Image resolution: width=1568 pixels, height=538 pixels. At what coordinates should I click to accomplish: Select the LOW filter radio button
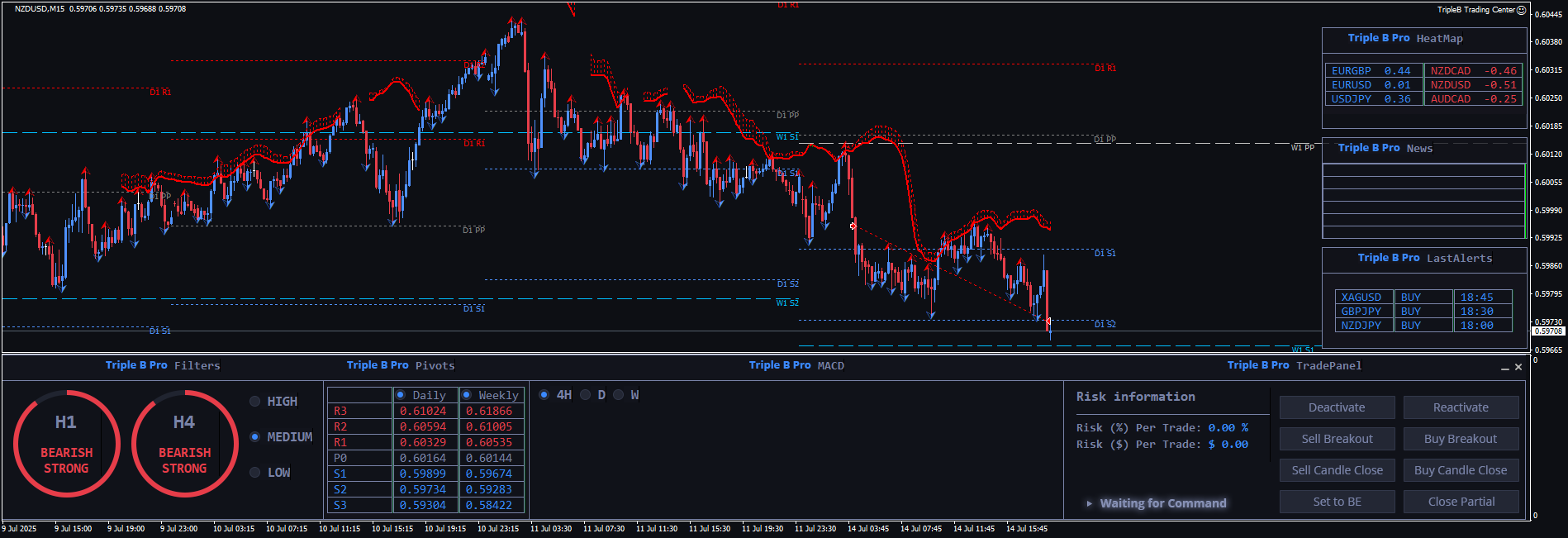coord(255,473)
